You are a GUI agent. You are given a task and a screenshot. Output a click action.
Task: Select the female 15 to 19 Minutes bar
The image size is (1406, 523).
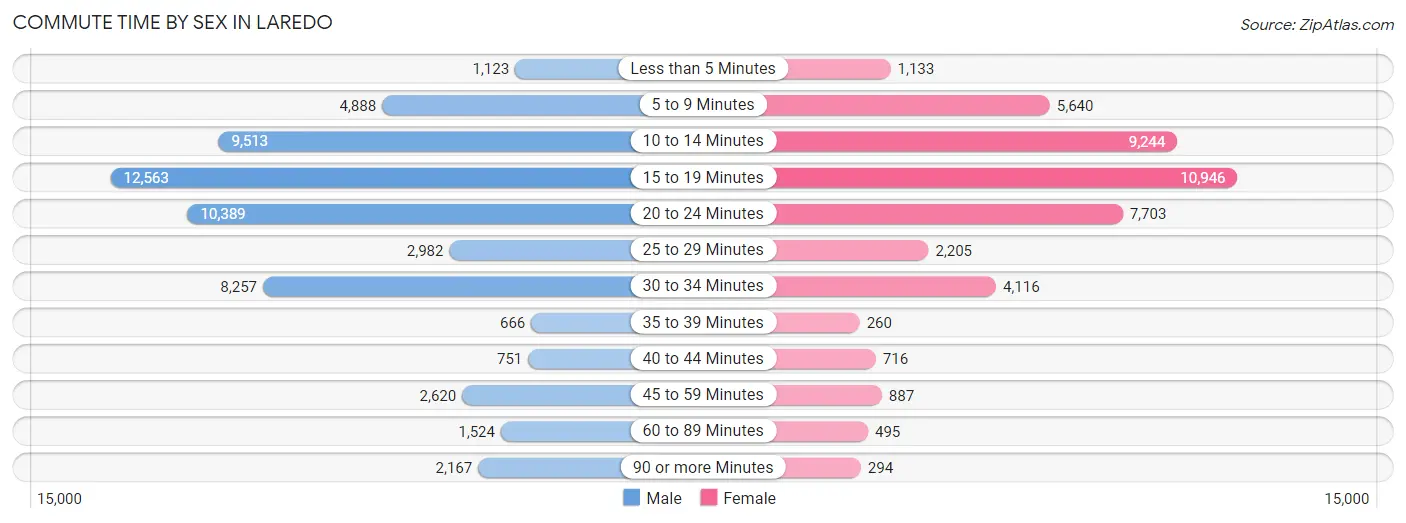point(1000,177)
